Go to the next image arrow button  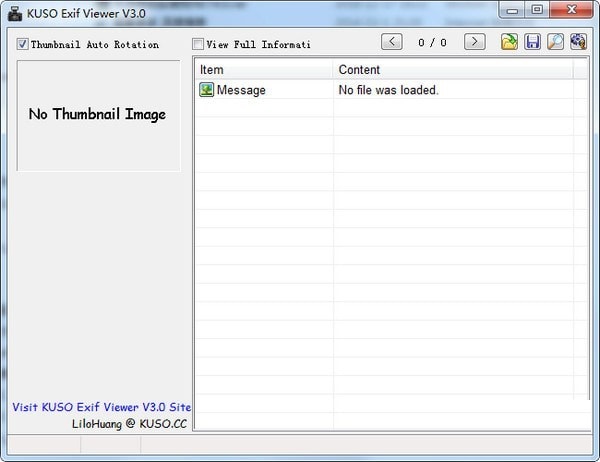(x=475, y=42)
